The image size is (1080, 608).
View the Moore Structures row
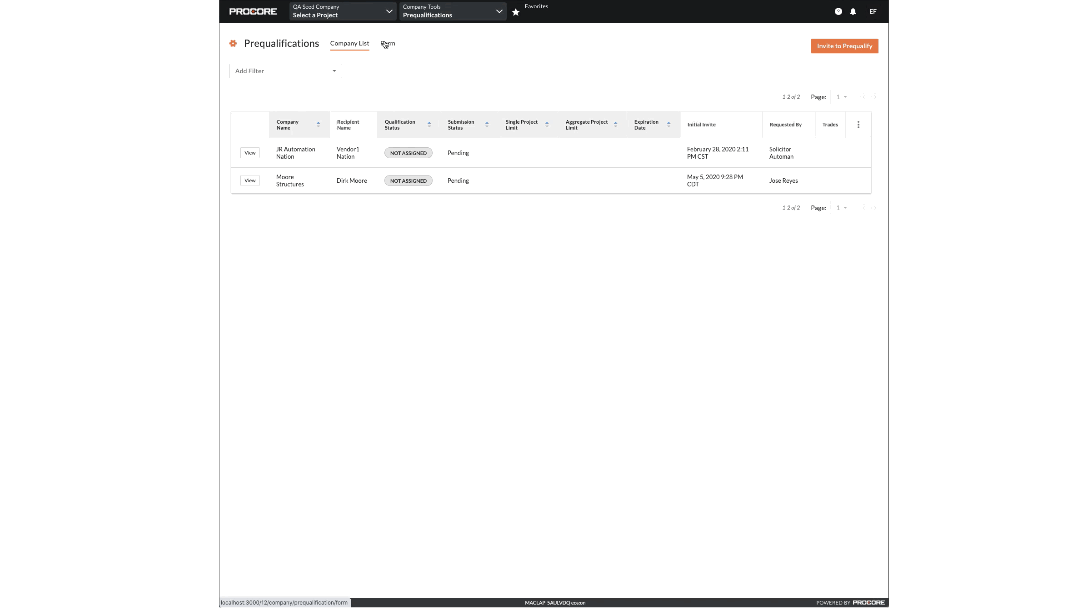click(x=250, y=181)
